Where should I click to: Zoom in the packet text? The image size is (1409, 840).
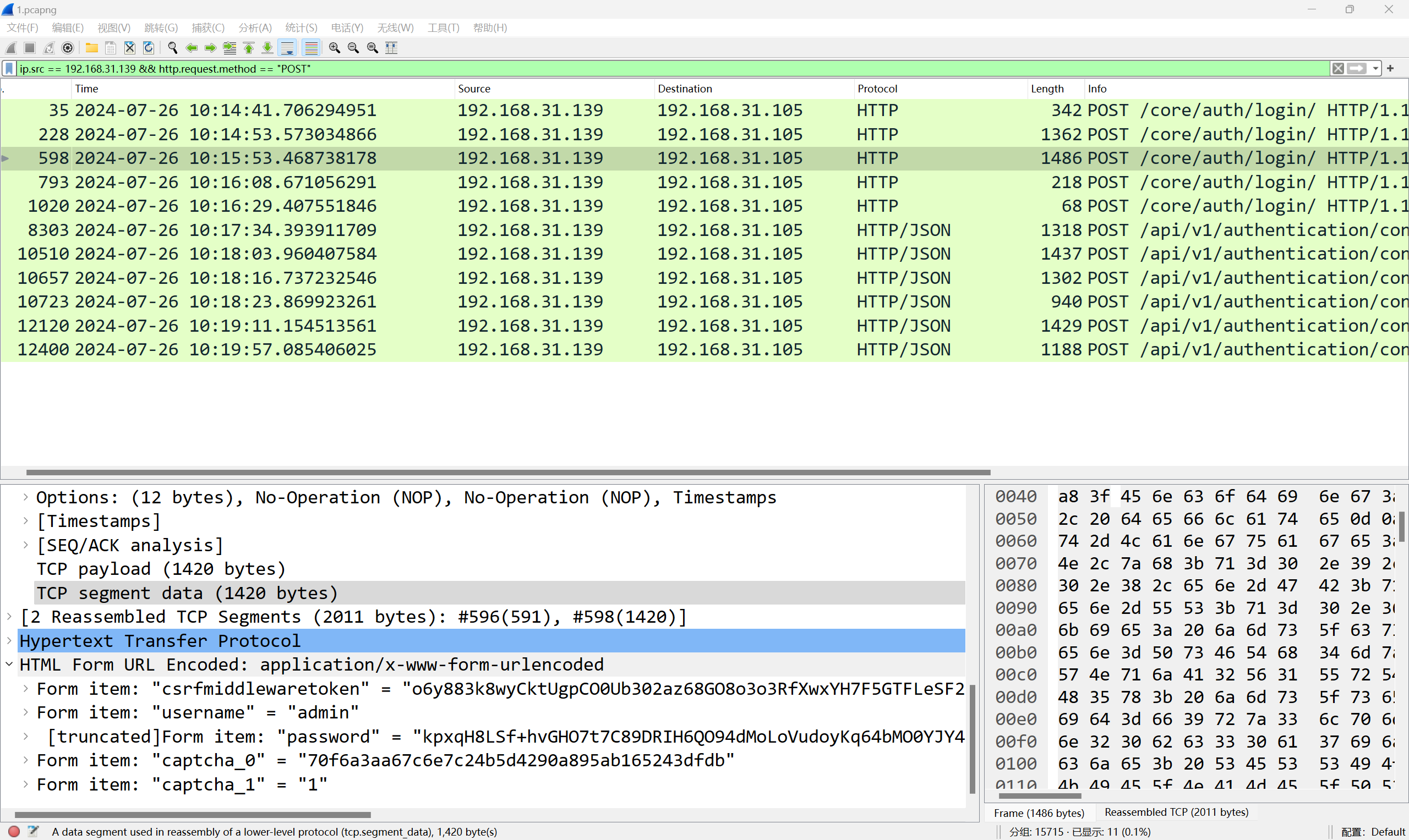click(x=335, y=48)
